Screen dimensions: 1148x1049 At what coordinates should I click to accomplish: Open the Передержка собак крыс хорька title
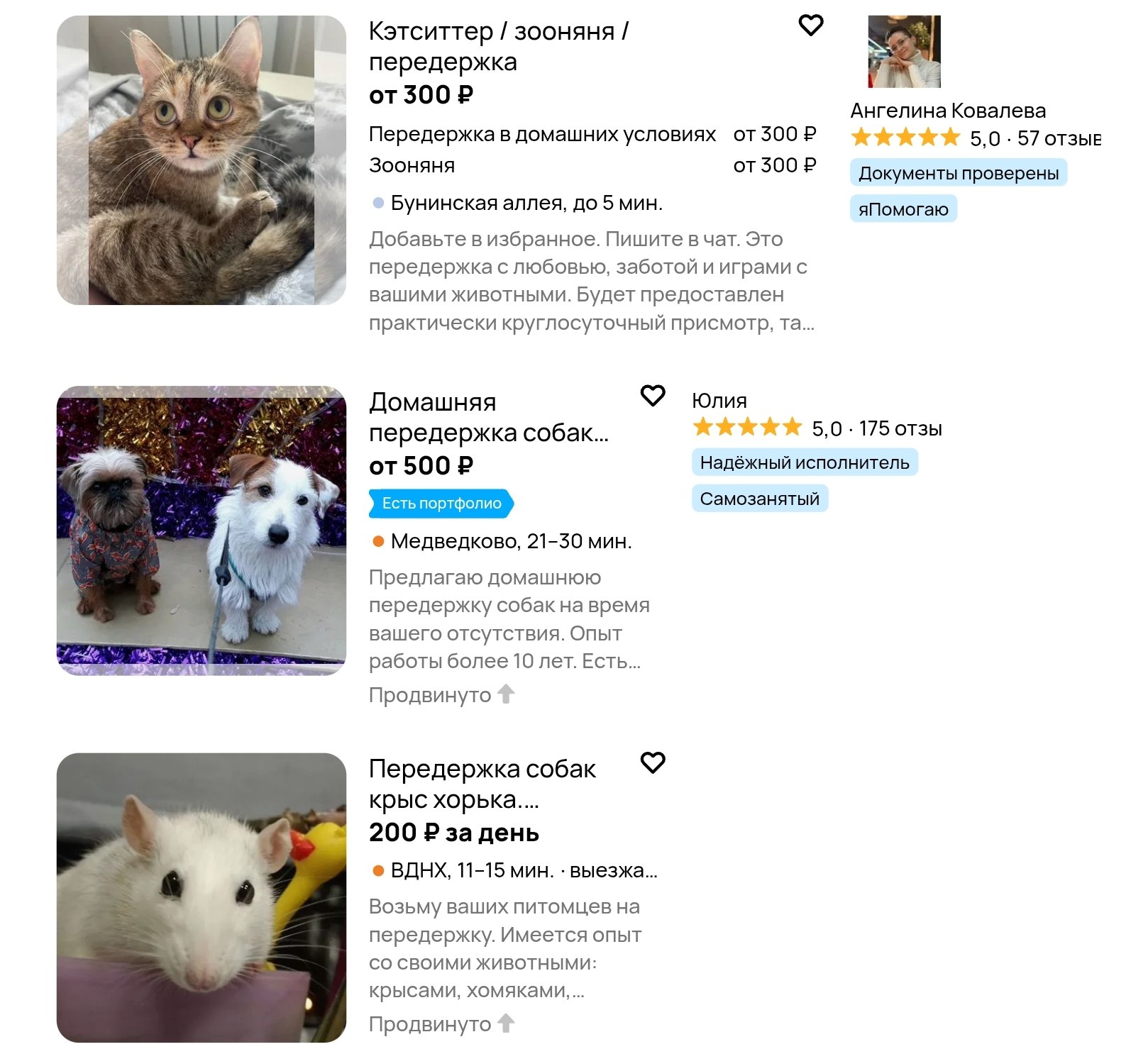pos(482,784)
